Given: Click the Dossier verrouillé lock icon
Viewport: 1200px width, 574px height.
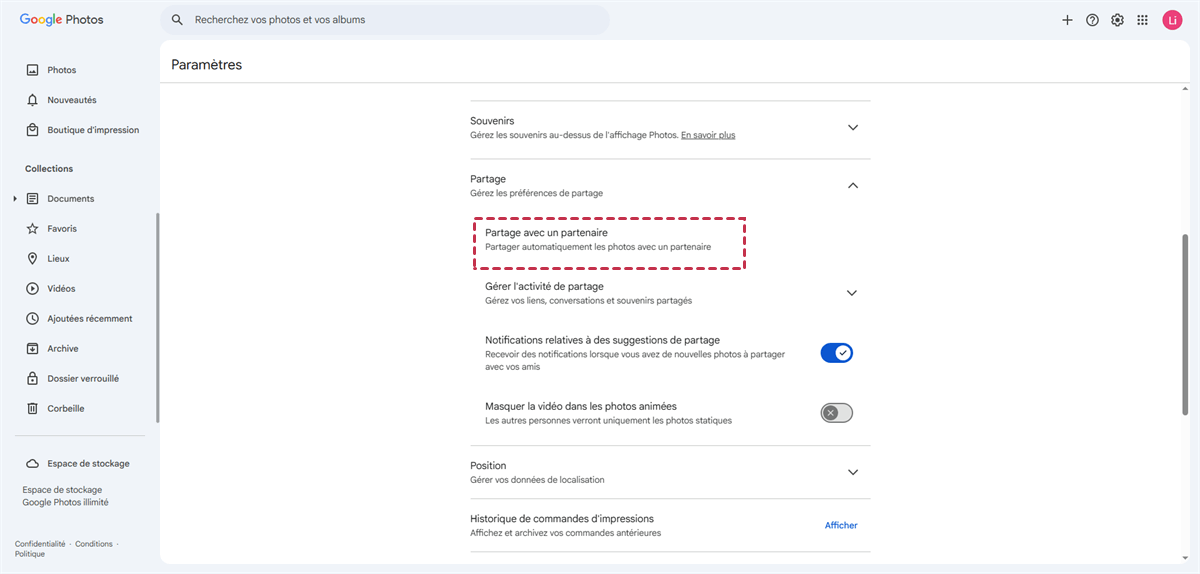Looking at the screenshot, I should (x=33, y=379).
